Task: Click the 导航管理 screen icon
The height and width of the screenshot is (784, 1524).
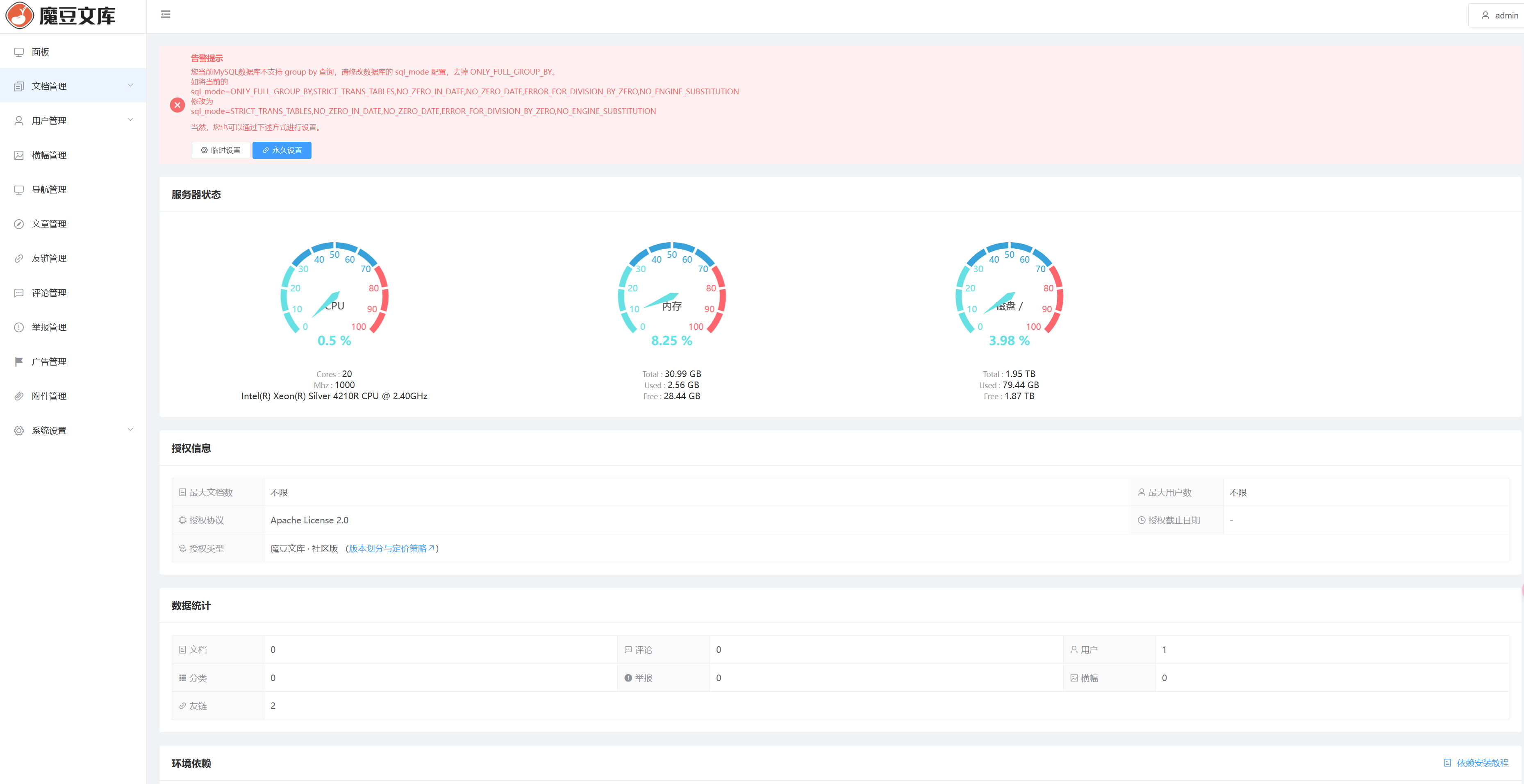Action: [x=19, y=189]
